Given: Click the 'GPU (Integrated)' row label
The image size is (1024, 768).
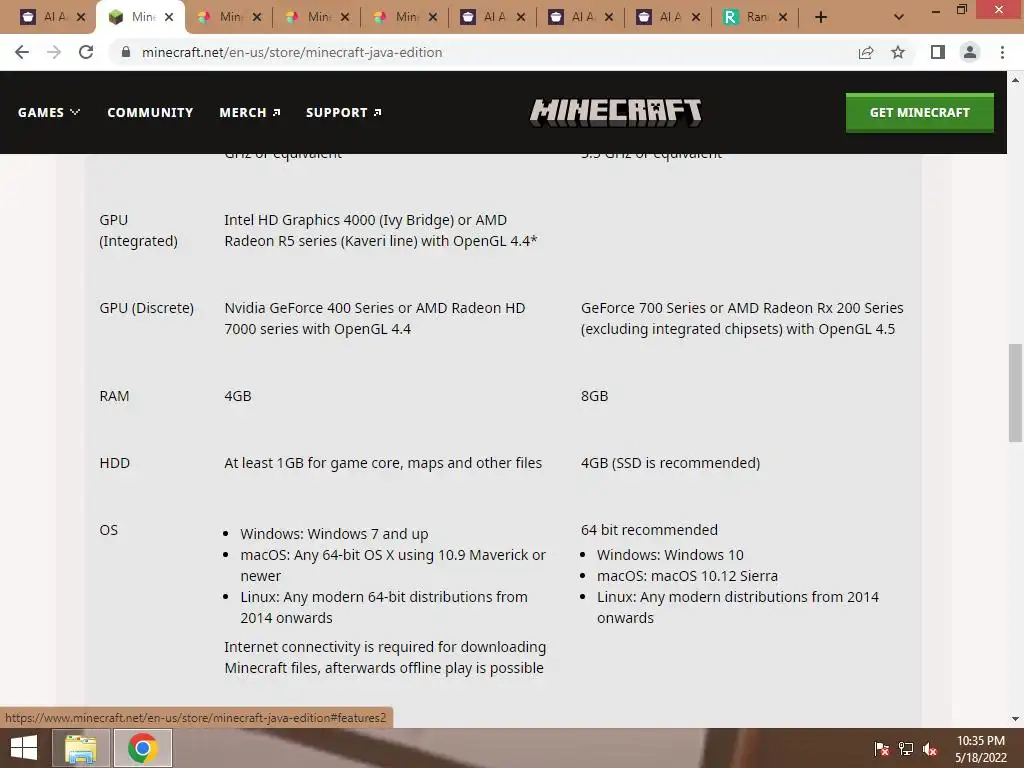Looking at the screenshot, I should coord(138,231).
